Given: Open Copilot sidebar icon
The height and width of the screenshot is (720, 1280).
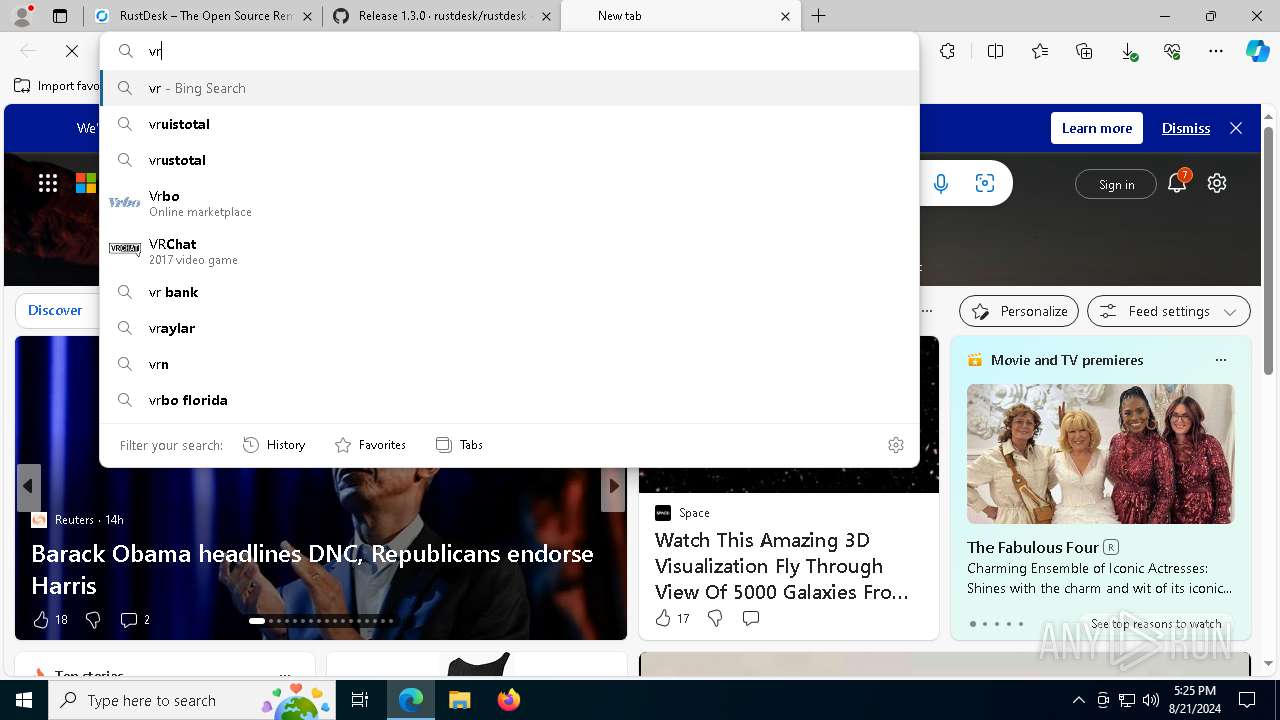Looking at the screenshot, I should tap(1257, 51).
